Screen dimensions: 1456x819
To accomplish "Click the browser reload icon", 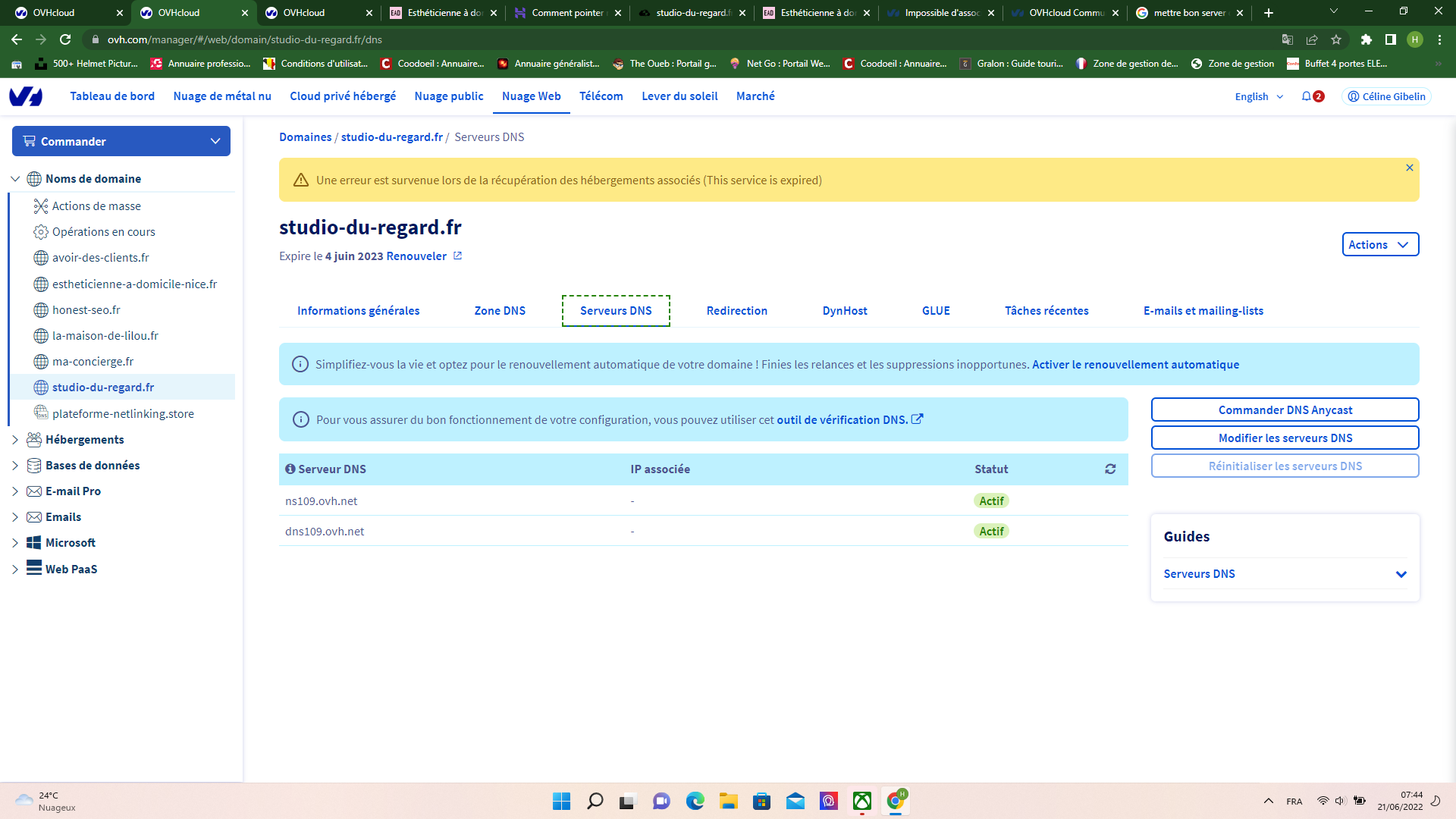I will [x=65, y=39].
